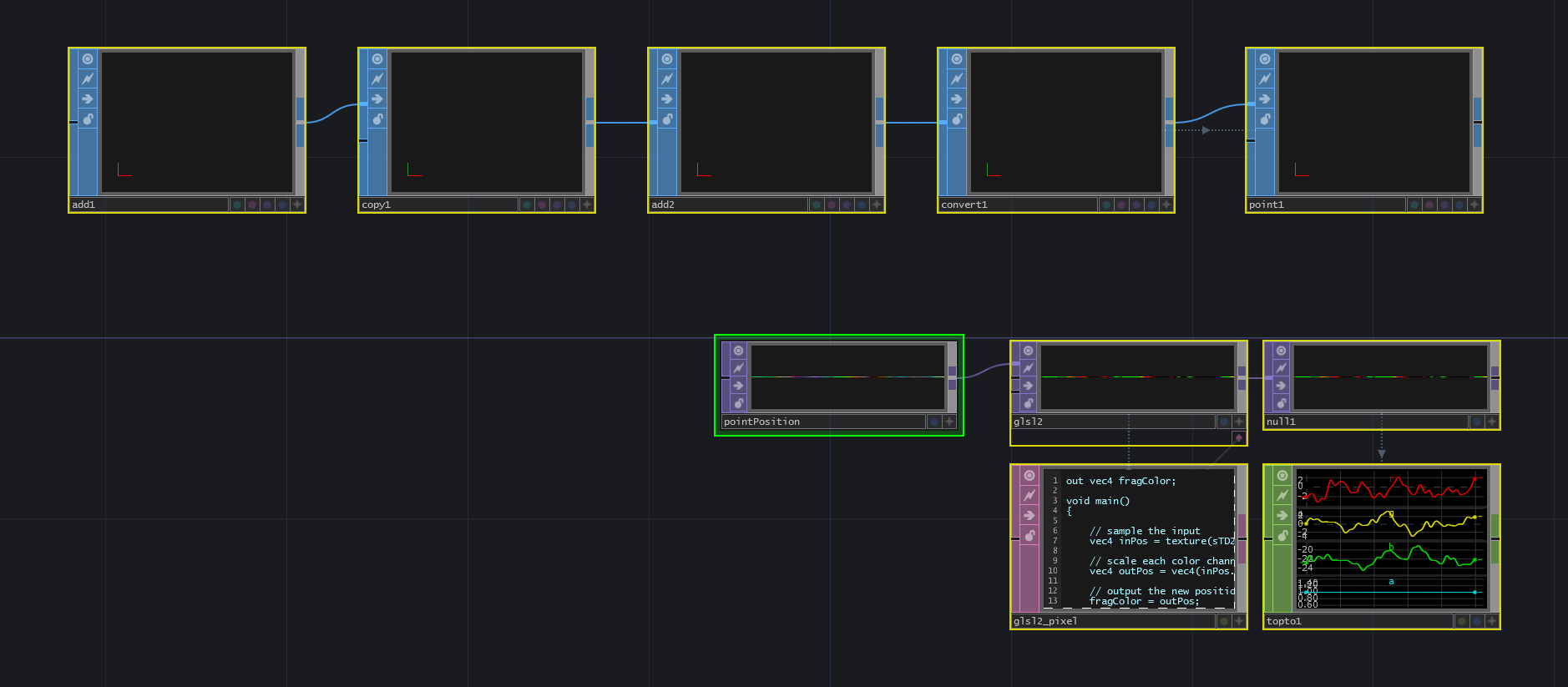Select the glsl2_pixel code viewer
The width and height of the screenshot is (1568, 687).
click(x=1139, y=539)
